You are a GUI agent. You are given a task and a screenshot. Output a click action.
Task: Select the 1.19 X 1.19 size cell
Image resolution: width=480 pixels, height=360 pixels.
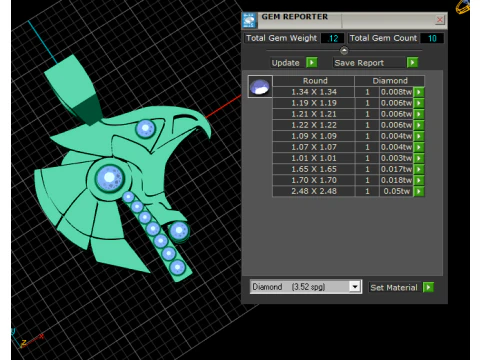314,103
